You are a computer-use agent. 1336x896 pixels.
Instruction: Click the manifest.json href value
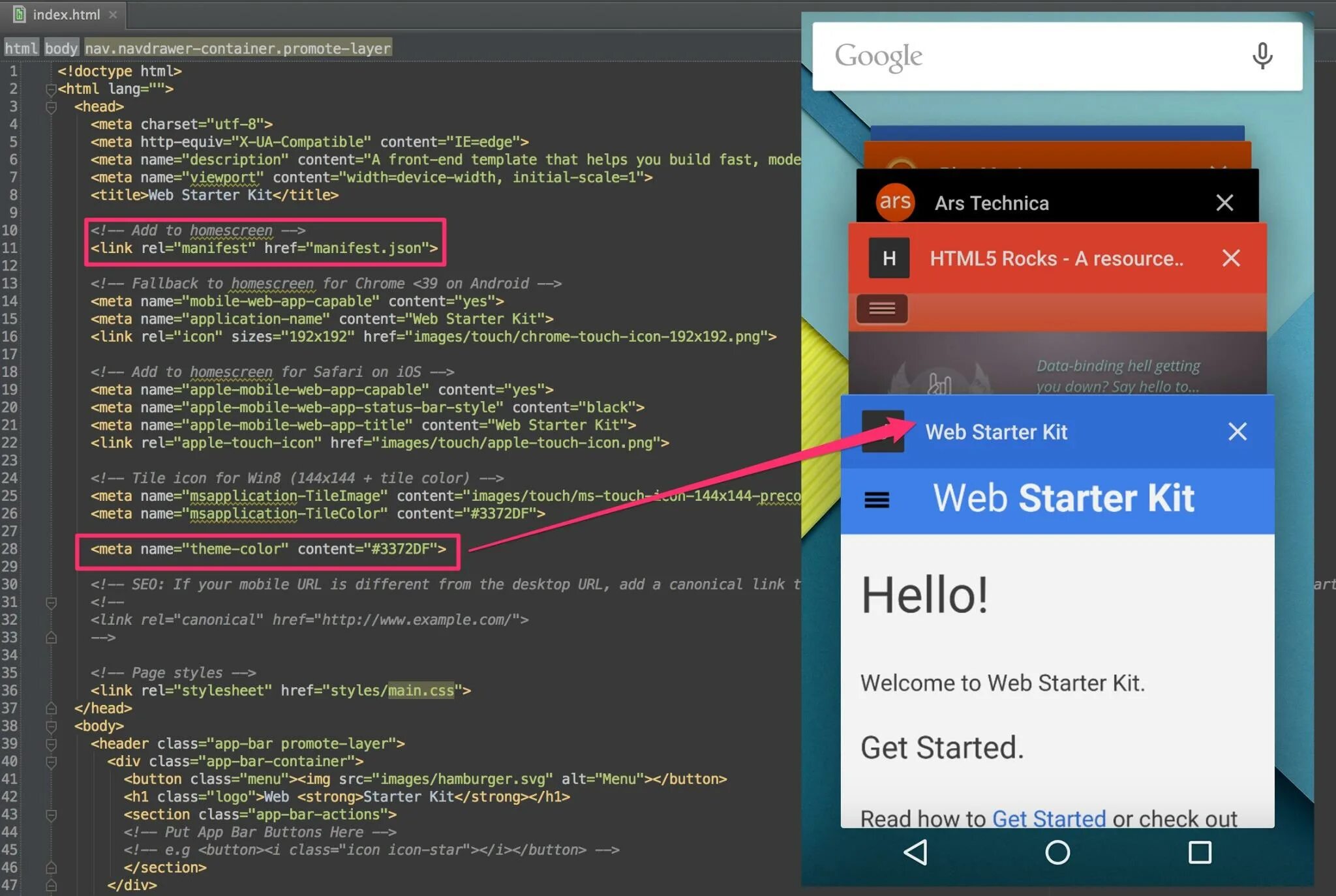click(368, 248)
